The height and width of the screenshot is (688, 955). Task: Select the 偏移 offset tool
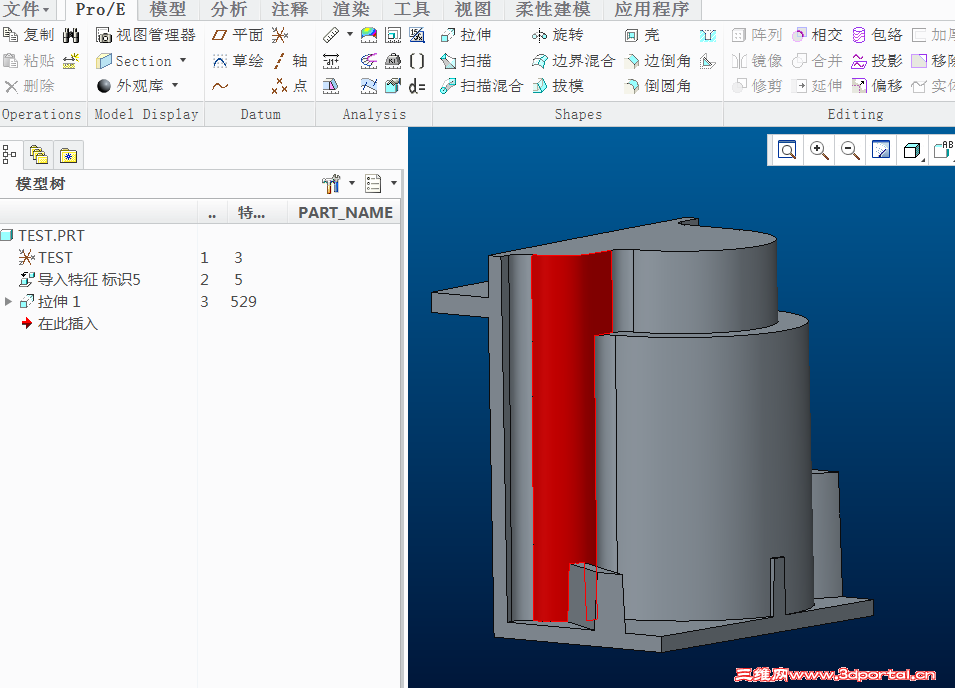pos(878,86)
